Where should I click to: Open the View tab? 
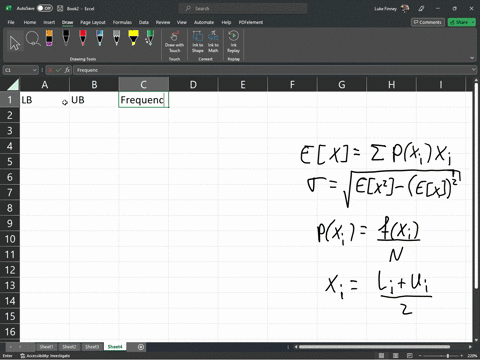(x=182, y=22)
